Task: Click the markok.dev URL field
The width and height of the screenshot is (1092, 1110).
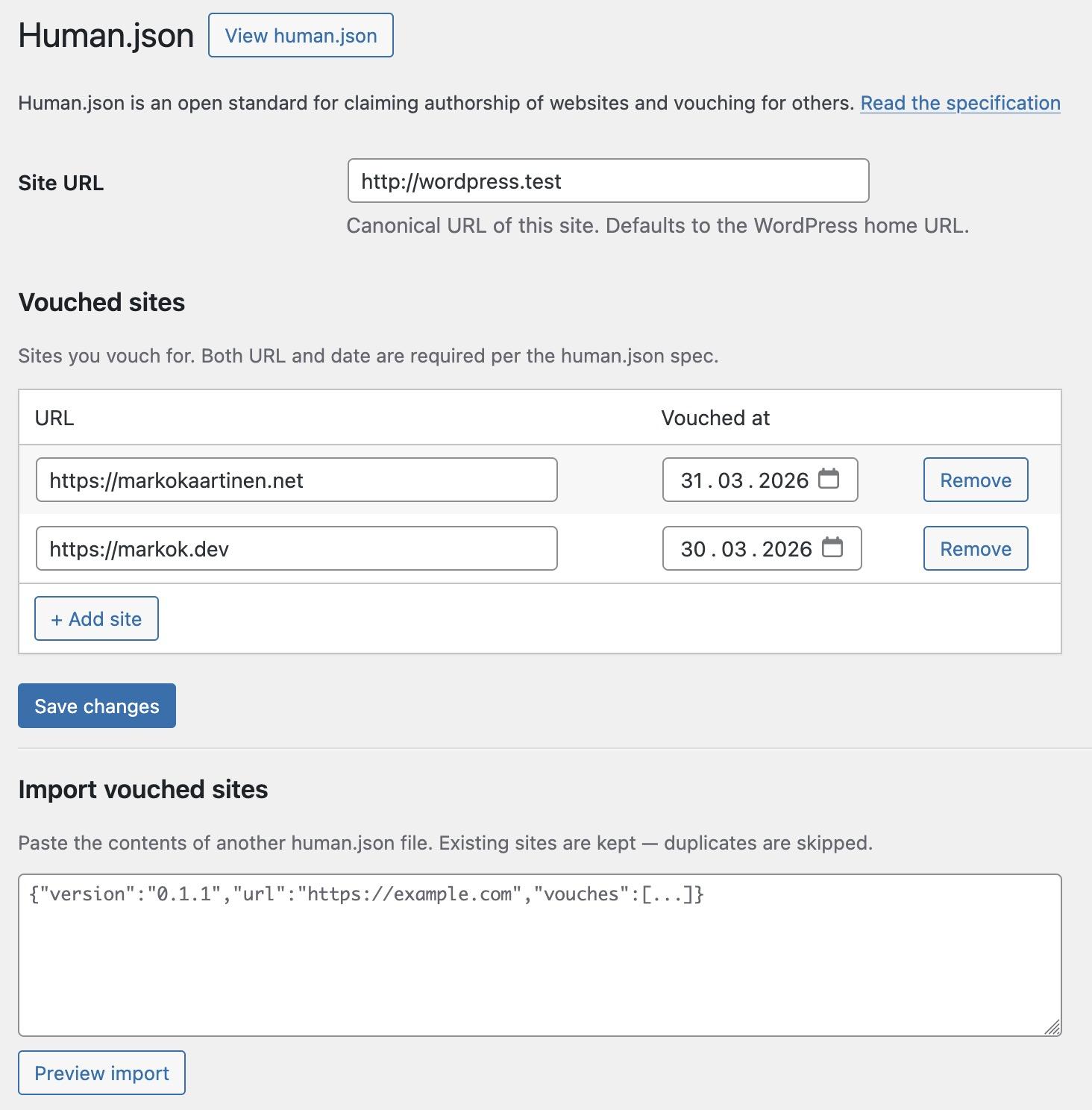Action: (296, 549)
